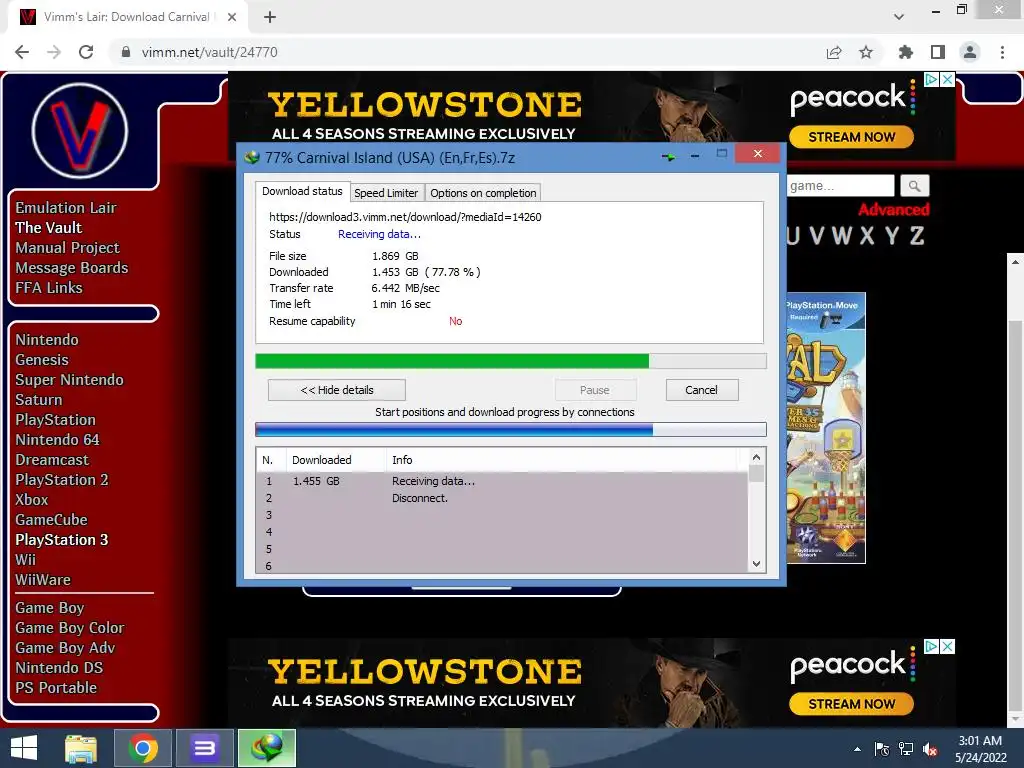Open AdChoices icon on bottom ad
The width and height of the screenshot is (1024, 768).
point(932,647)
